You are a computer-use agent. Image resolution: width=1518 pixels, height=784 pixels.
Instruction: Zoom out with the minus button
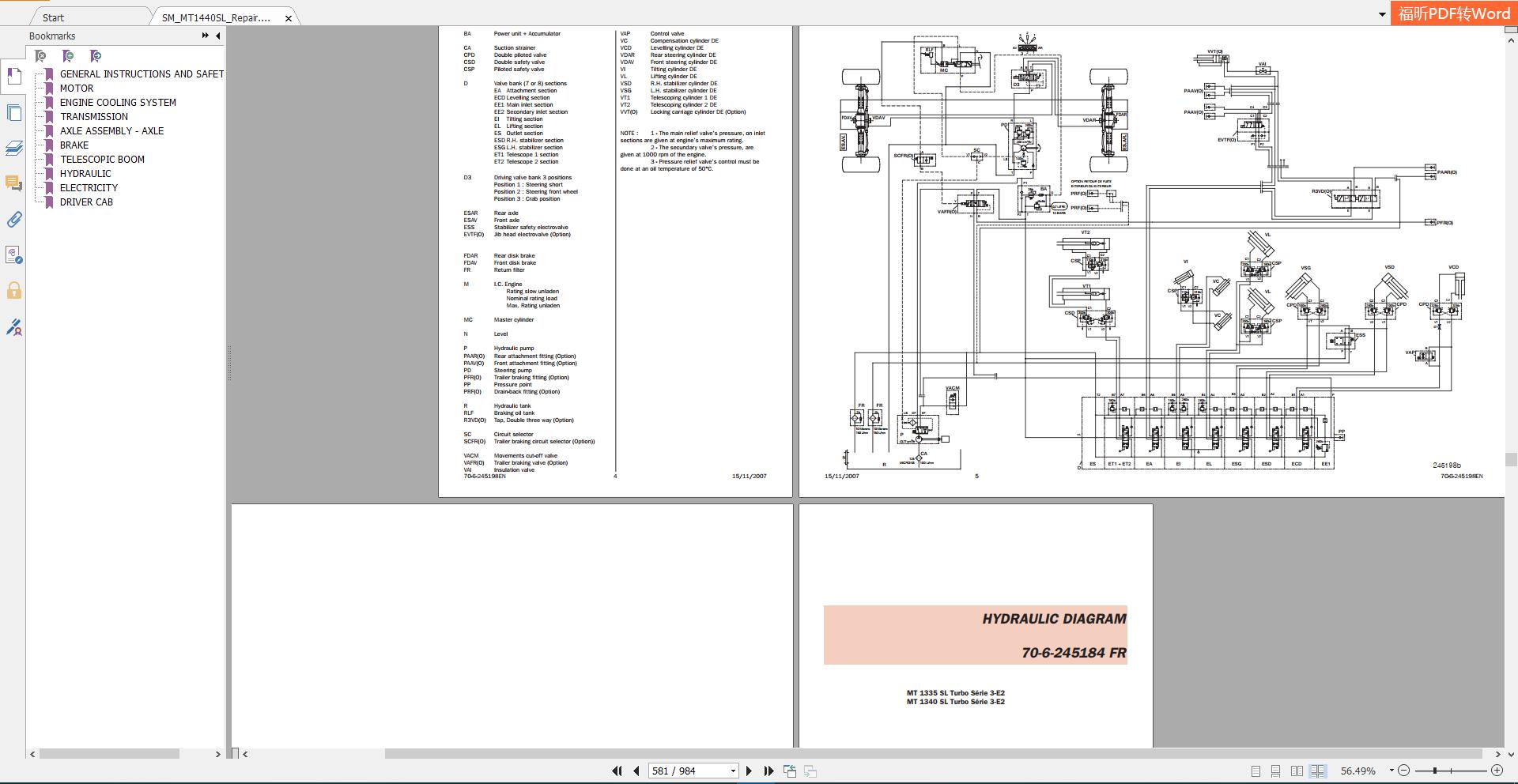pos(1403,771)
